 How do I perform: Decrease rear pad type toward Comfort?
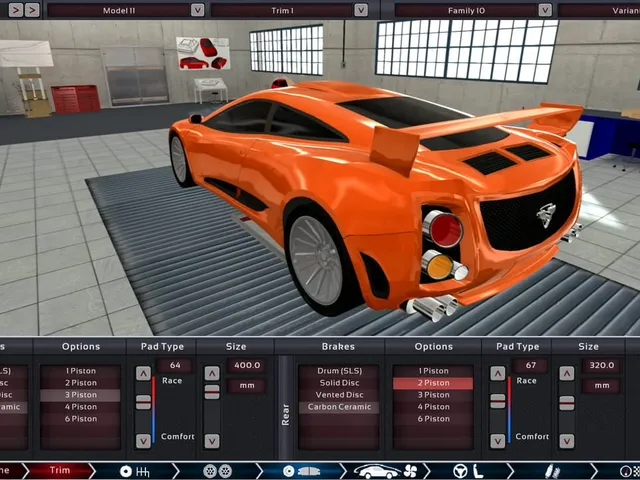498,441
